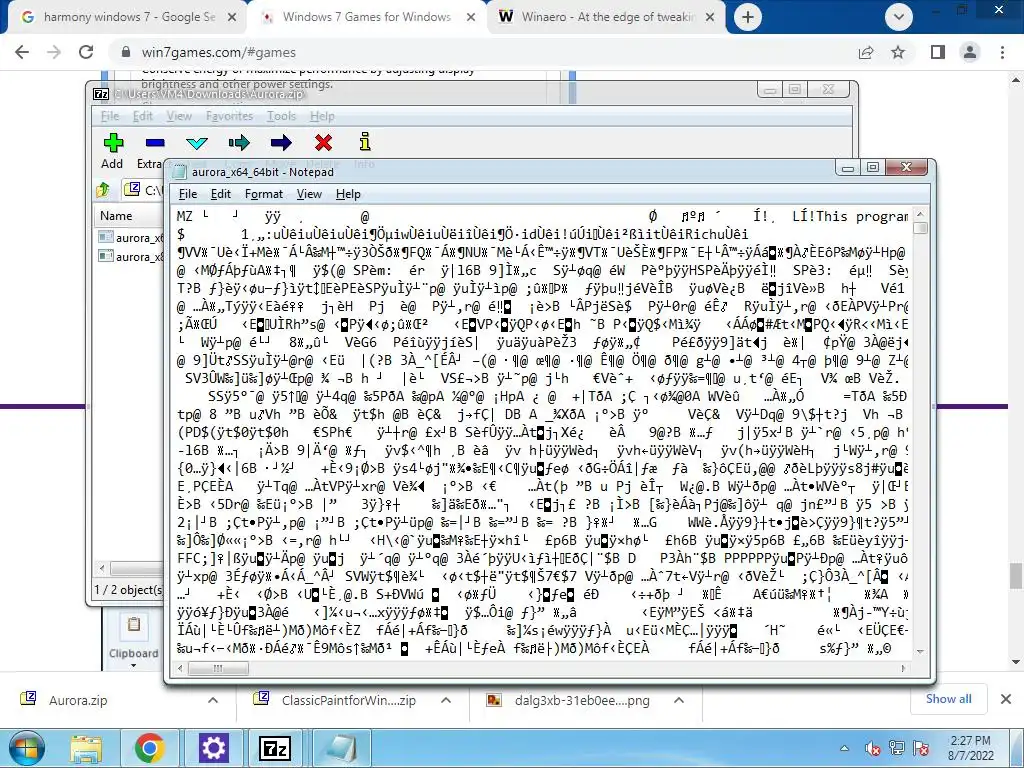Screen dimensions: 1024x768
Task: Open 7-Zip Favorites menu
Action: pos(229,116)
